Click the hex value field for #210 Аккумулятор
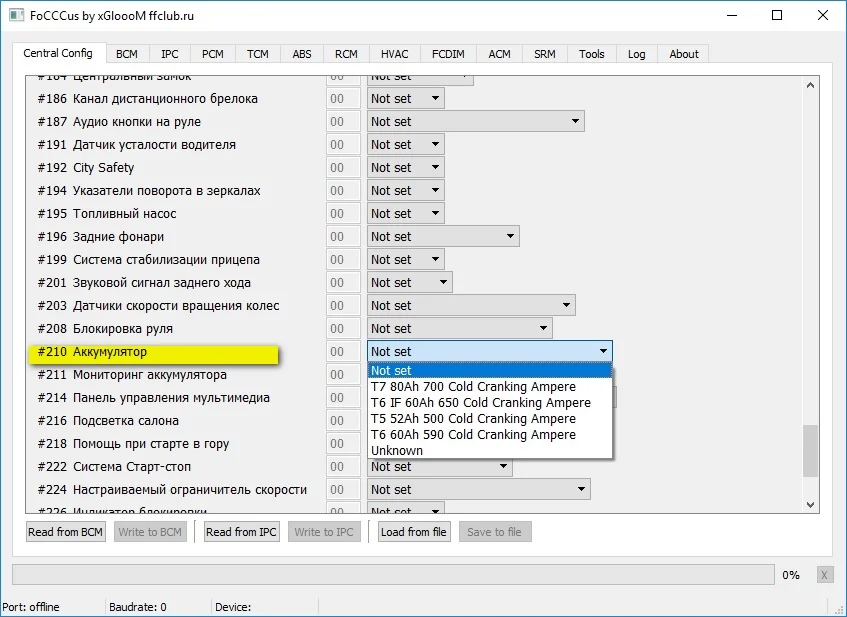This screenshot has width=847, height=617. pyautogui.click(x=343, y=352)
